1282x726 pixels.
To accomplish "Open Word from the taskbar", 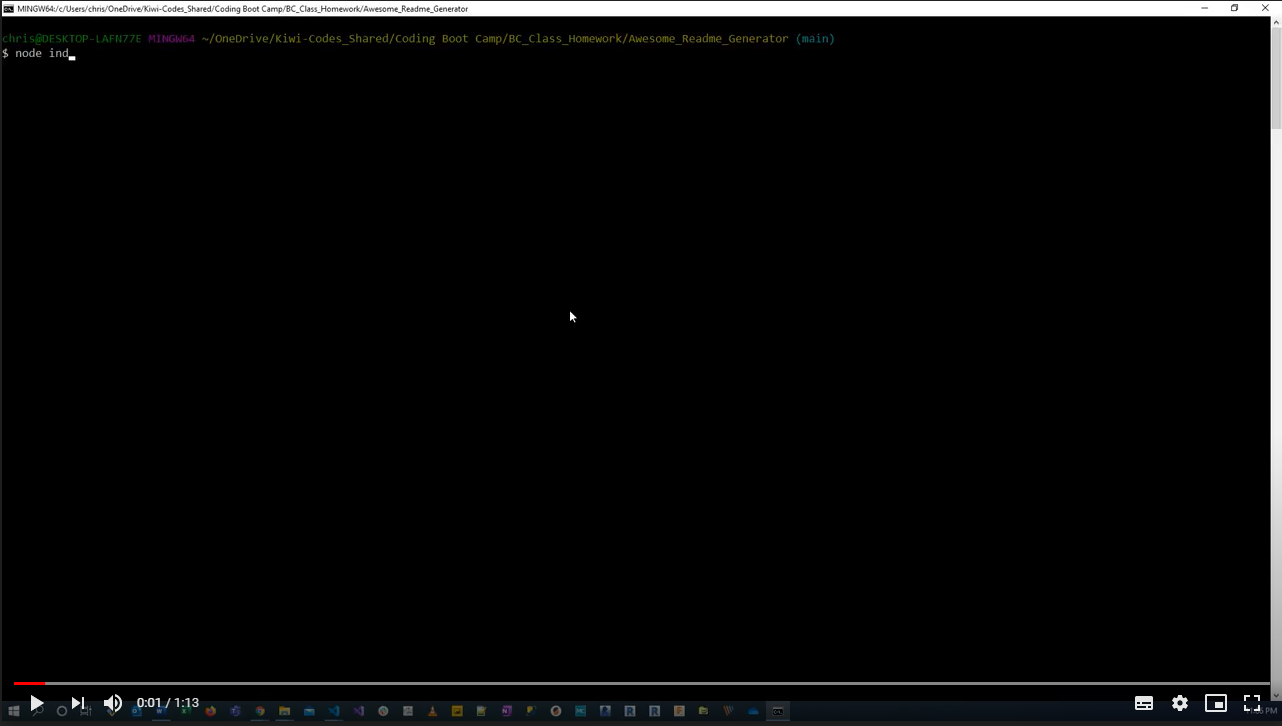I will pyautogui.click(x=161, y=711).
